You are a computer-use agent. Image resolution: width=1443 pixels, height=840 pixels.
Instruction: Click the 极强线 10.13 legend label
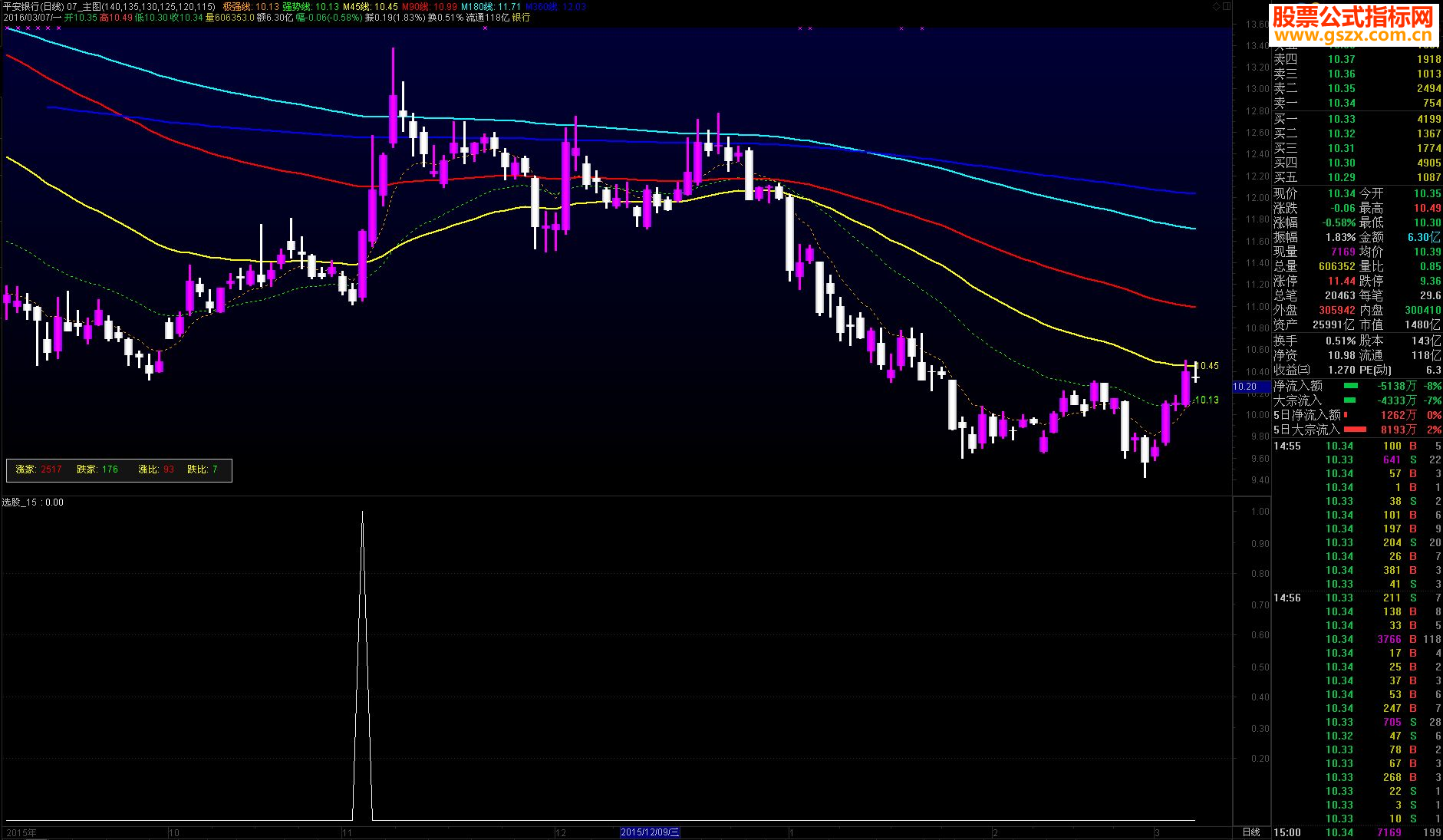pos(251,6)
